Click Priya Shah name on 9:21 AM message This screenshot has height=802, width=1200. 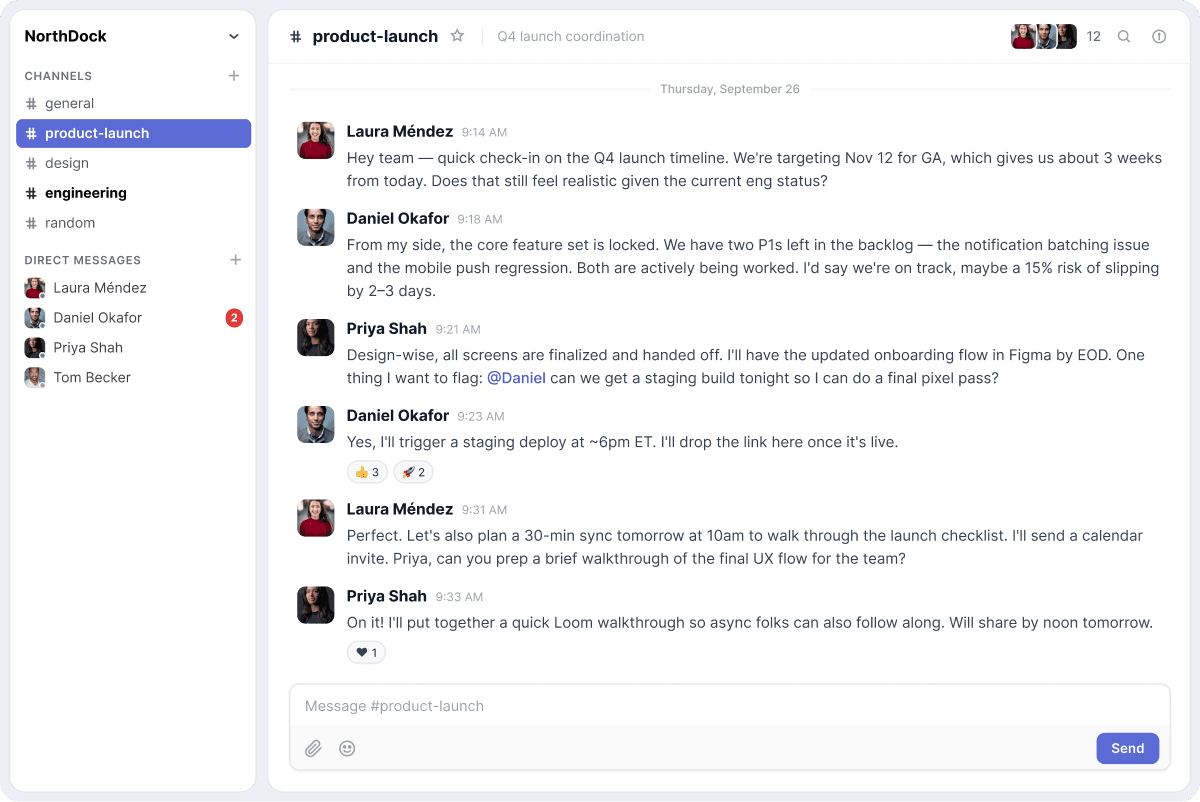[387, 328]
